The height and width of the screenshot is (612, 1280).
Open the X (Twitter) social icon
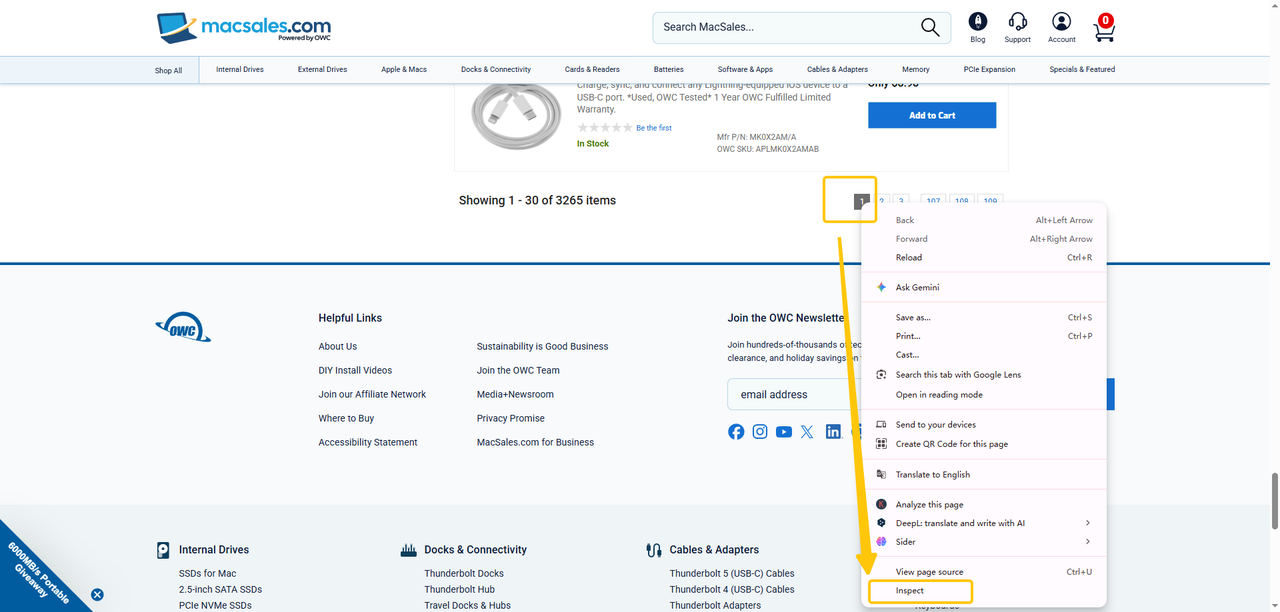click(x=807, y=432)
